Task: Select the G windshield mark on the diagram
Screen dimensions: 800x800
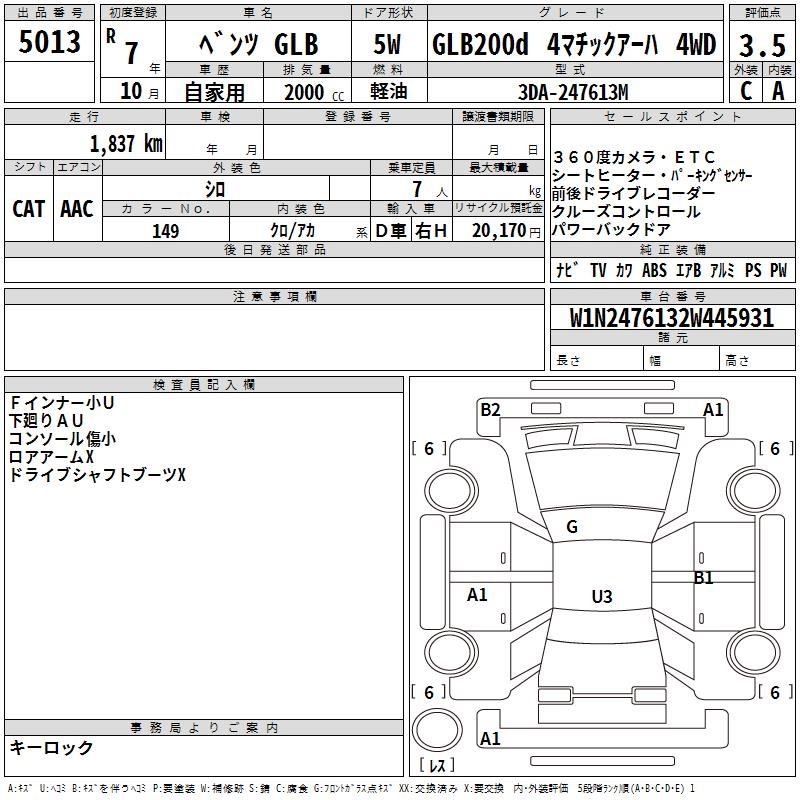Action: pyautogui.click(x=572, y=527)
